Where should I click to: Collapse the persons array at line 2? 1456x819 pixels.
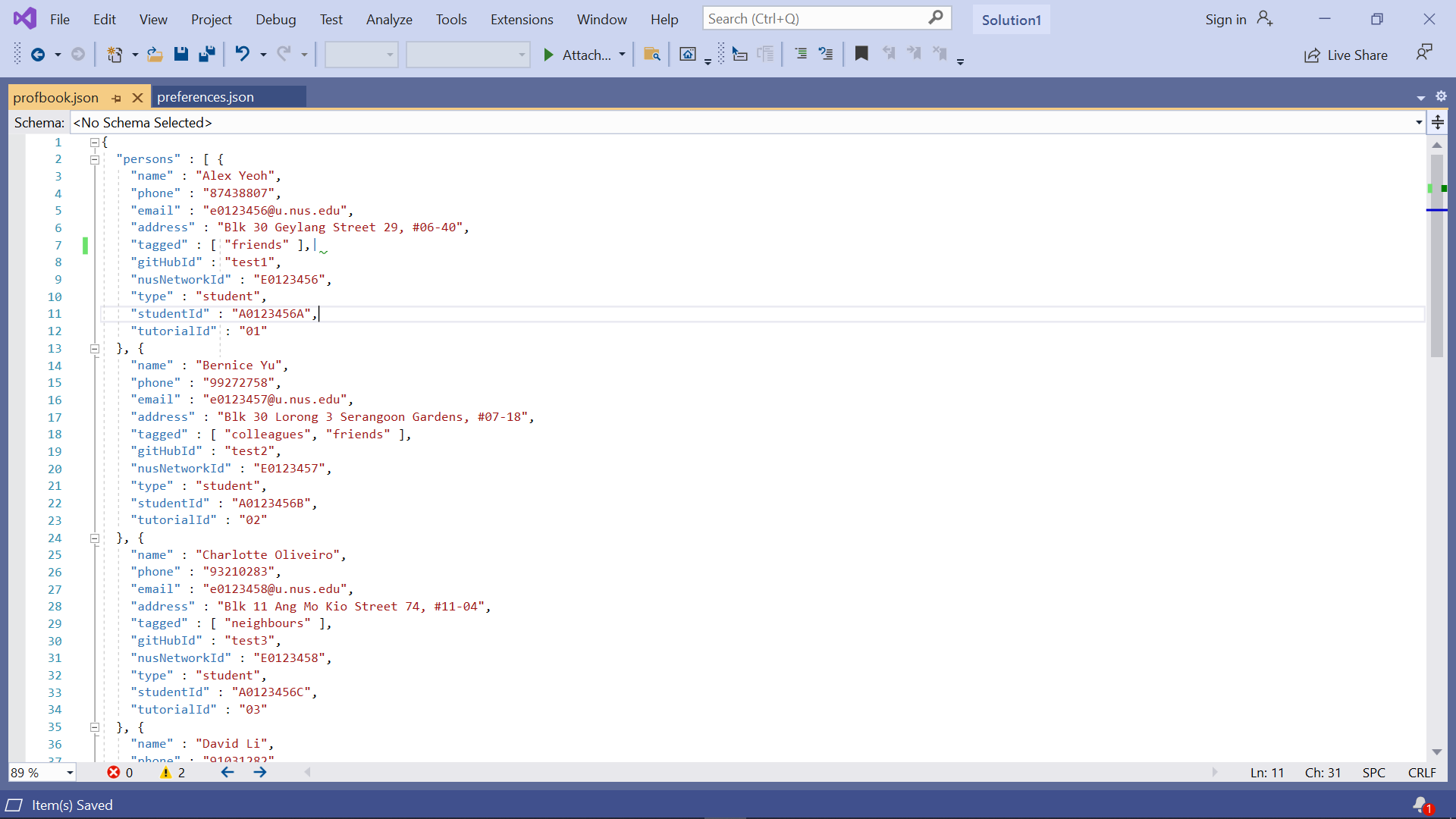[95, 159]
